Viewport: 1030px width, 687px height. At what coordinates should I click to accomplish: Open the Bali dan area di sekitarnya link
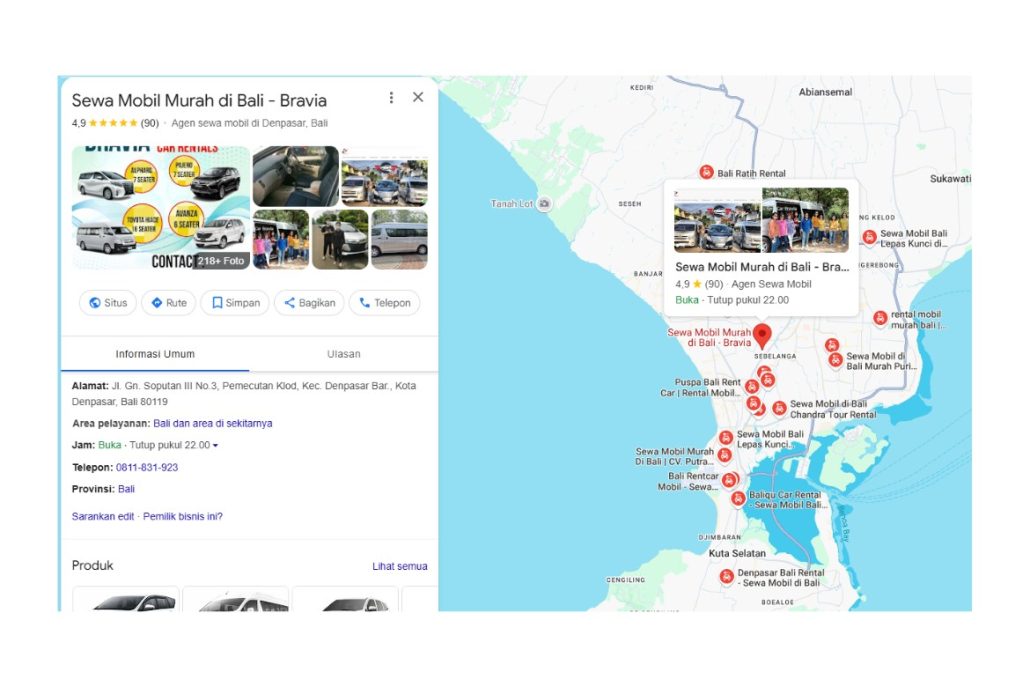tap(212, 424)
